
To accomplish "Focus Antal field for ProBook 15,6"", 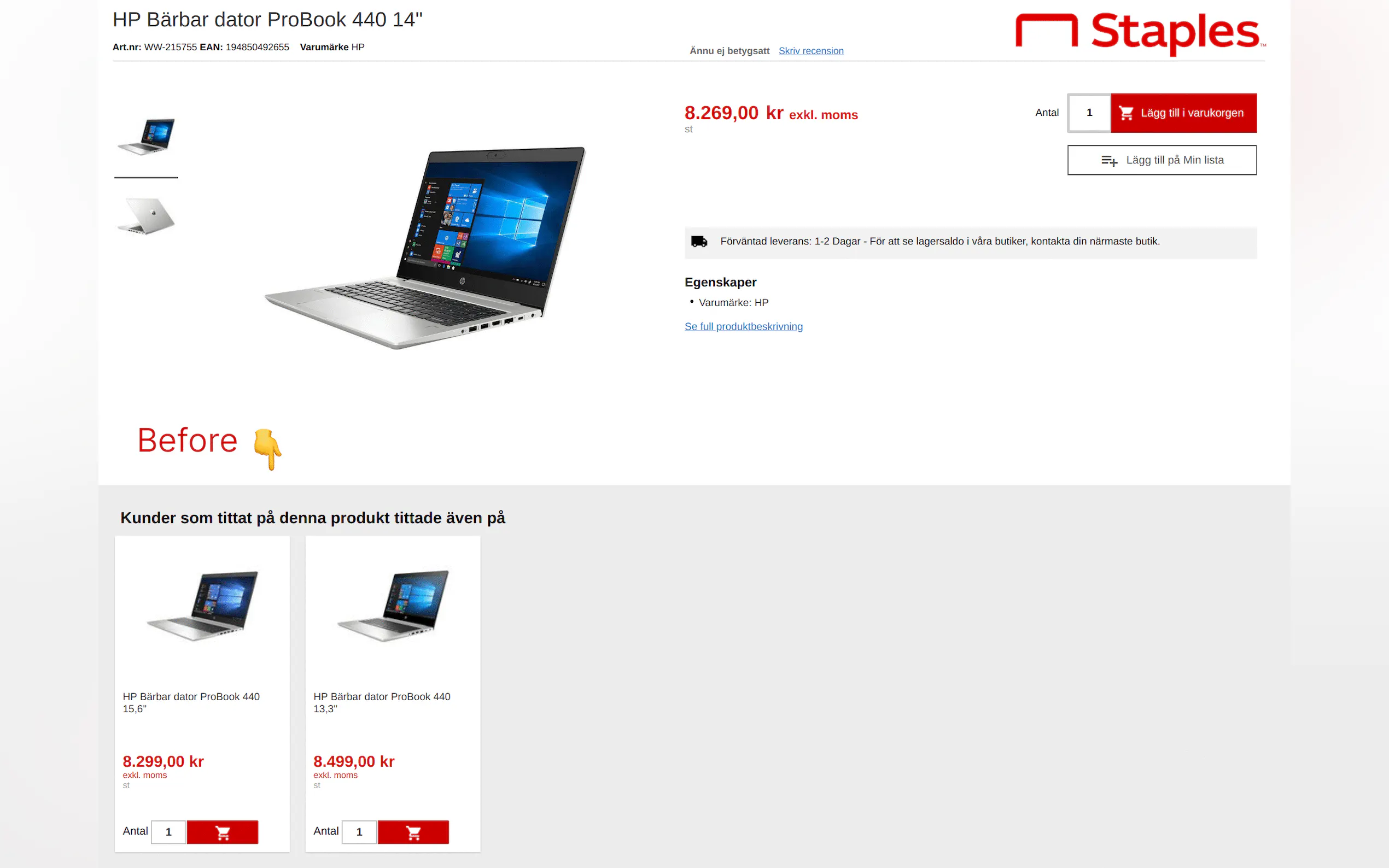I will pyautogui.click(x=168, y=832).
